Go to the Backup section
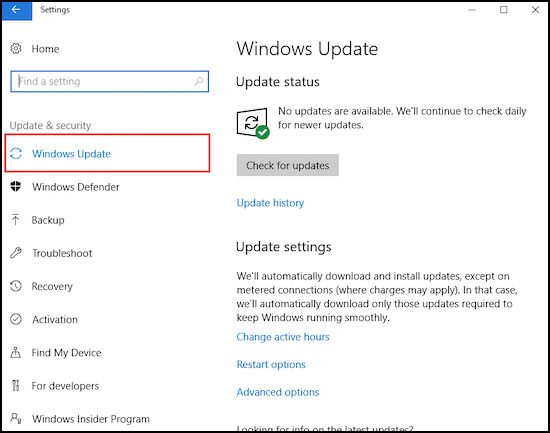Image resolution: width=550 pixels, height=433 pixels. coord(48,220)
